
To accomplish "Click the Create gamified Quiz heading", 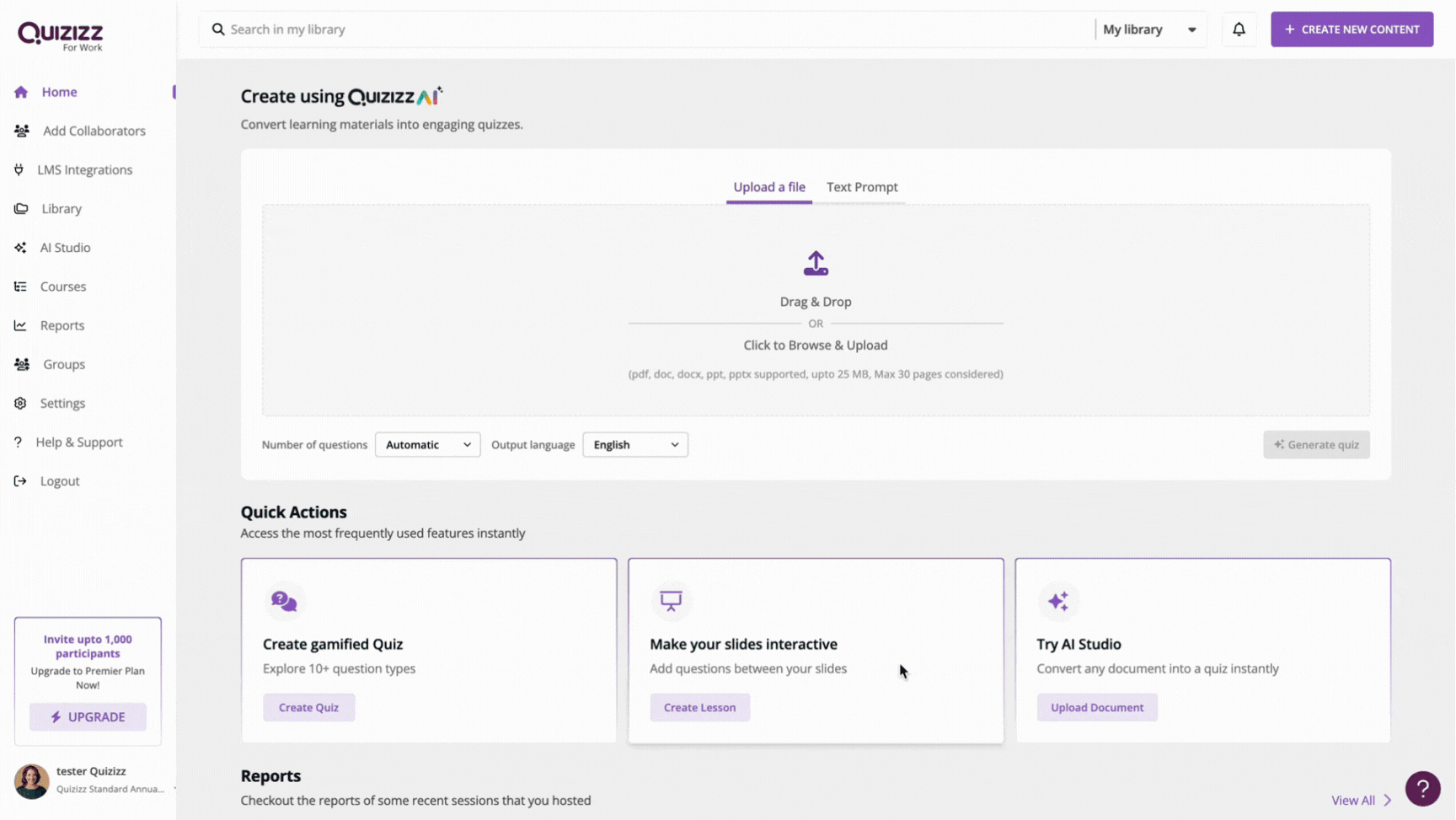I will 333,644.
